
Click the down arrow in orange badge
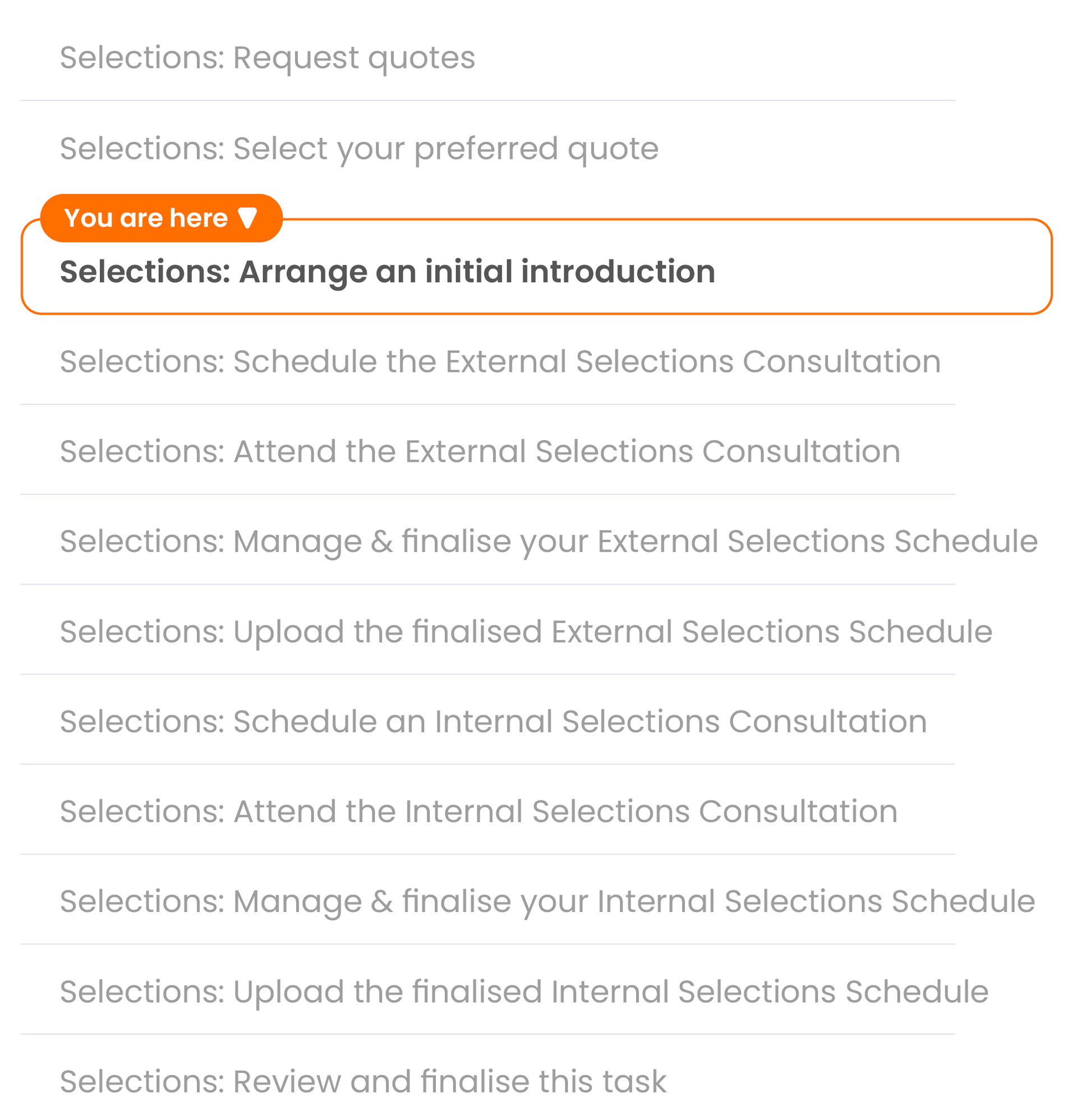247,218
